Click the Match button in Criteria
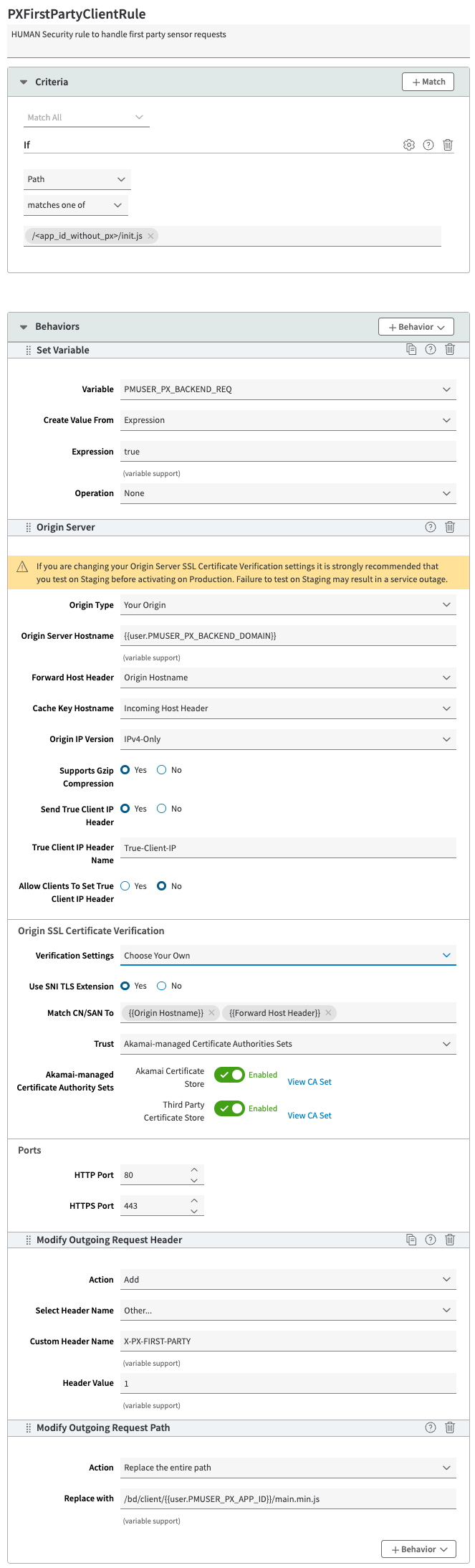 pyautogui.click(x=428, y=82)
